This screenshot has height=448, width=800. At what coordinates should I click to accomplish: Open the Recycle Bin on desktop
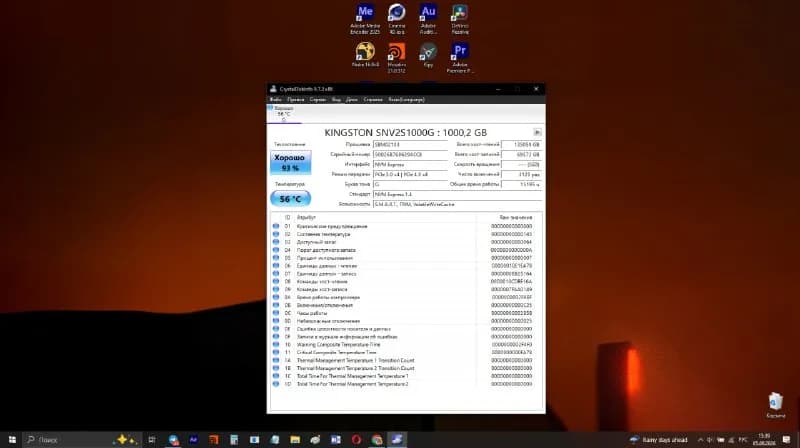coord(775,405)
